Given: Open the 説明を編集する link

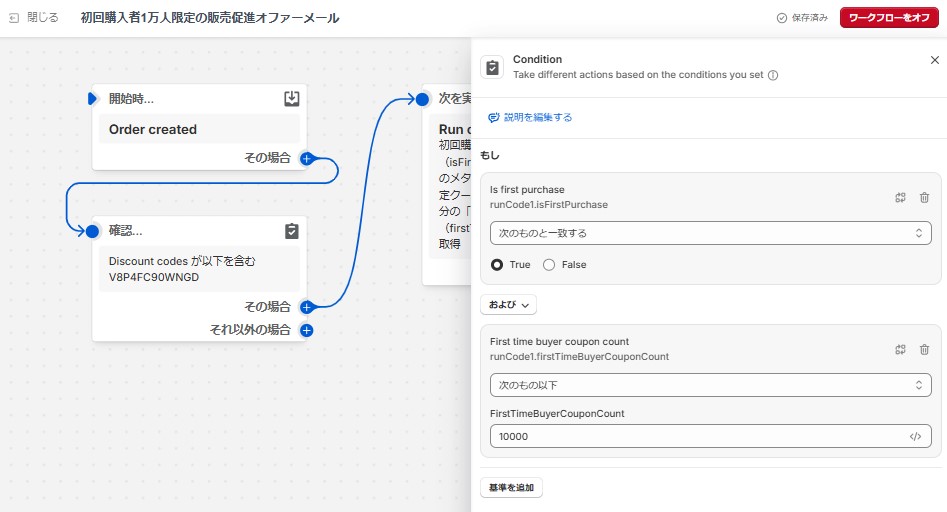Looking at the screenshot, I should coord(530,117).
